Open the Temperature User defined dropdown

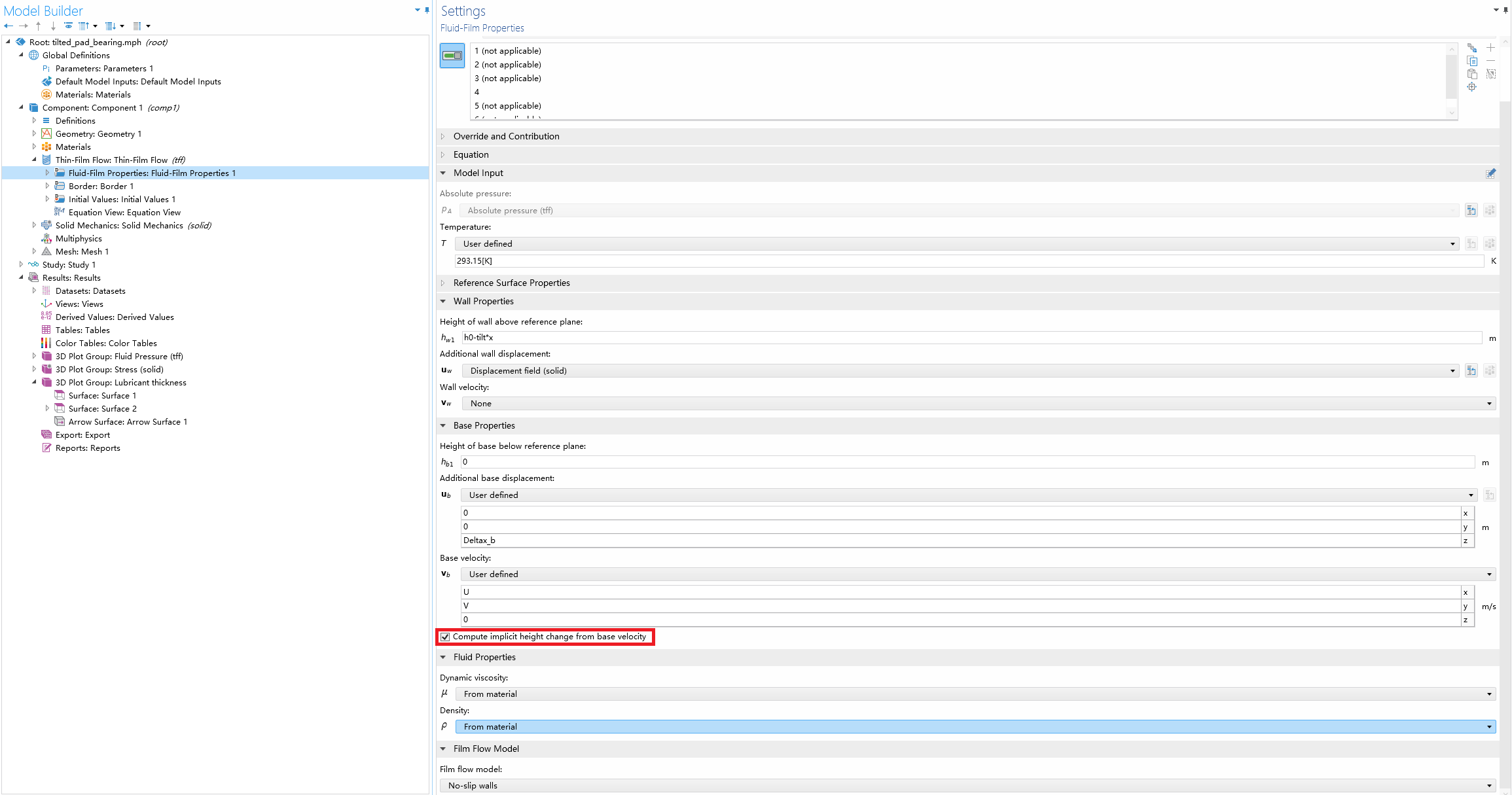958,243
